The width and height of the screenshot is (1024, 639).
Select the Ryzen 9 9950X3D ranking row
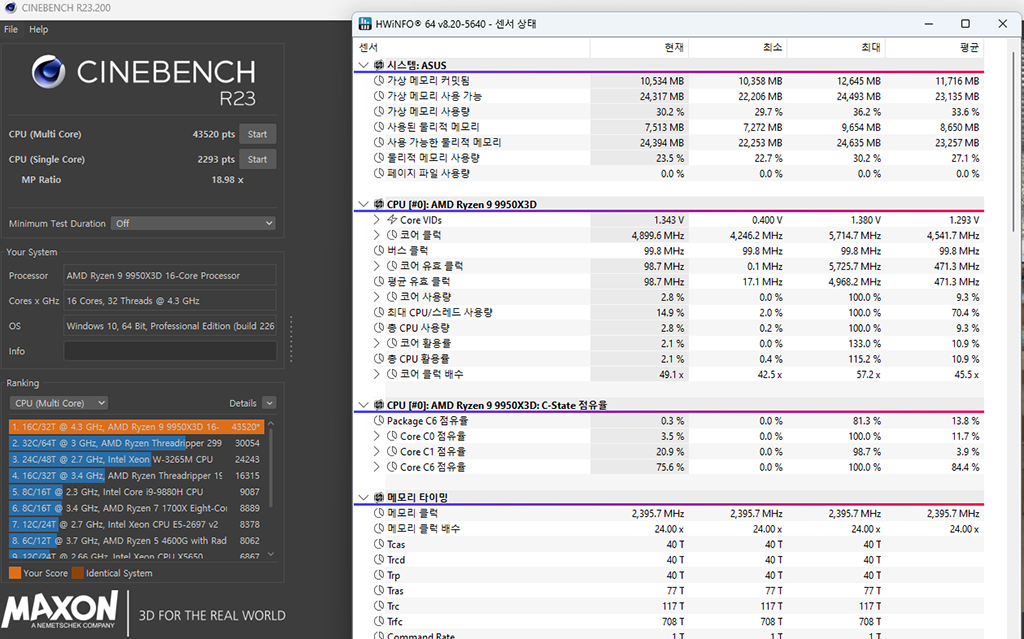(136, 427)
